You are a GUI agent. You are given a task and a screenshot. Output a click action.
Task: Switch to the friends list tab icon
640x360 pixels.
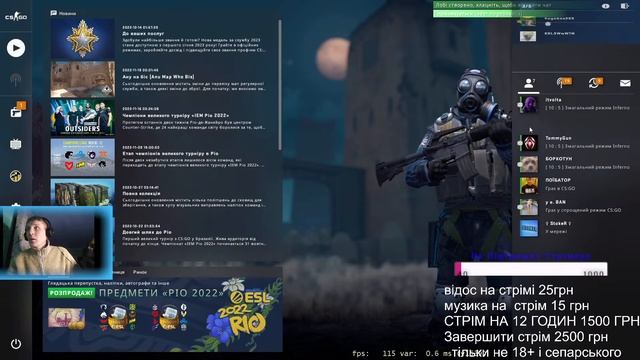click(x=529, y=83)
